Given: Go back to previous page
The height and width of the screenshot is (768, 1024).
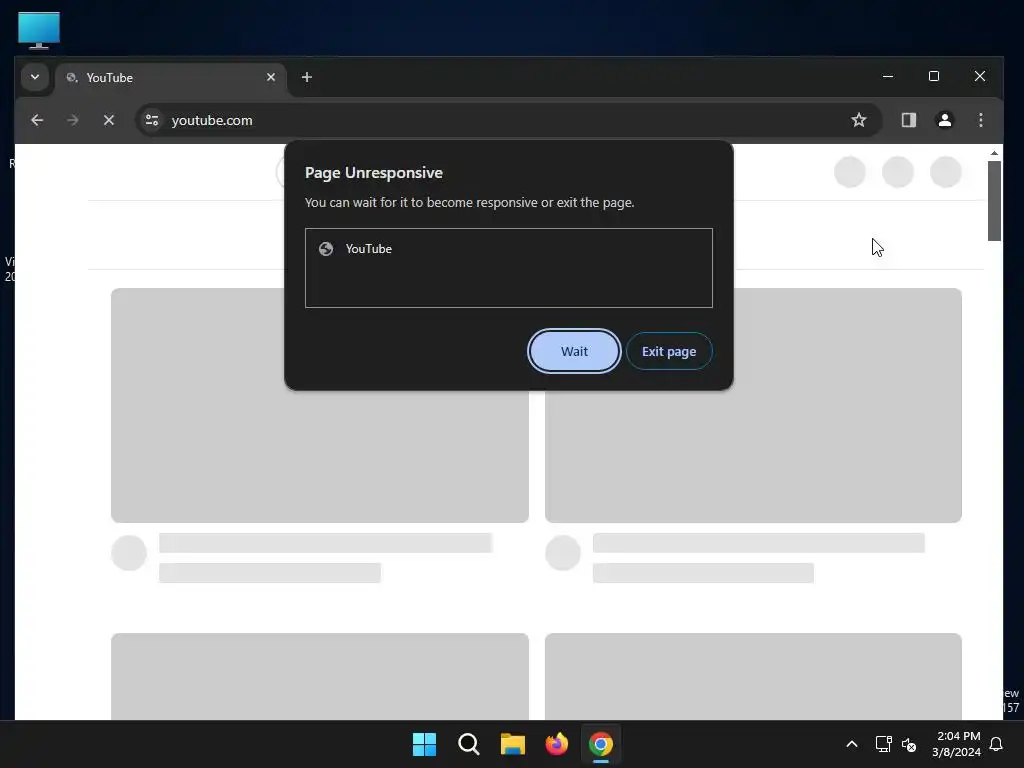Looking at the screenshot, I should pos(37,120).
